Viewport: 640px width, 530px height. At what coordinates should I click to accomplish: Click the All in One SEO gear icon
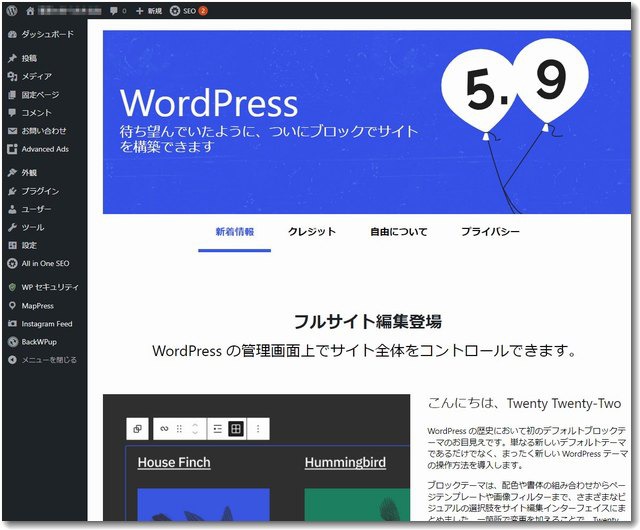pyautogui.click(x=12, y=263)
